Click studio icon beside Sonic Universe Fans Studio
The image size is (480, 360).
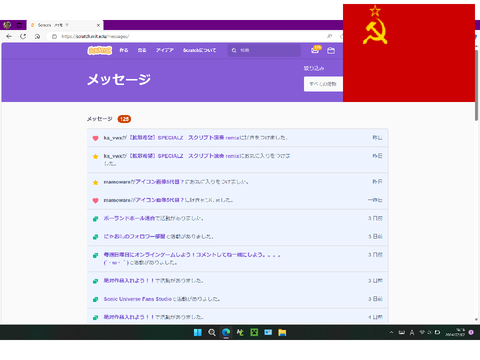click(x=95, y=299)
